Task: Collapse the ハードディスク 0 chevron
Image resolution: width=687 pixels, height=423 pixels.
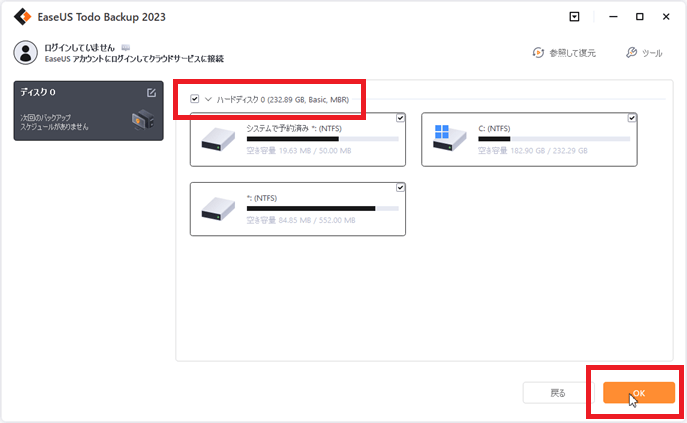Action: (x=208, y=99)
